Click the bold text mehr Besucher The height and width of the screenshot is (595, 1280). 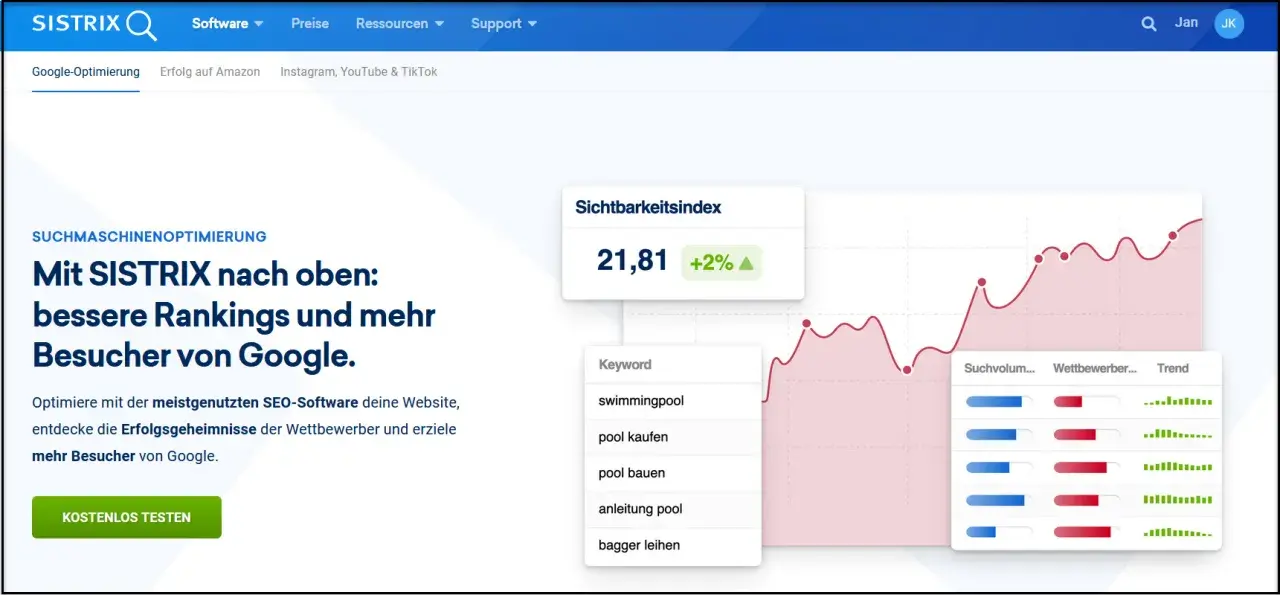point(83,456)
